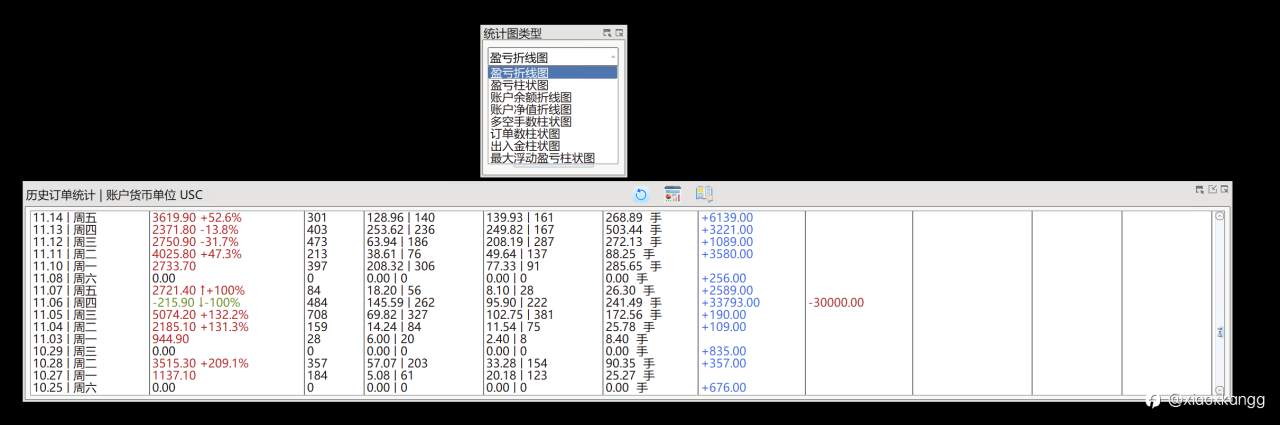This screenshot has height=425, width=1280.
Task: Click order count cell 708
Action: coord(317,314)
